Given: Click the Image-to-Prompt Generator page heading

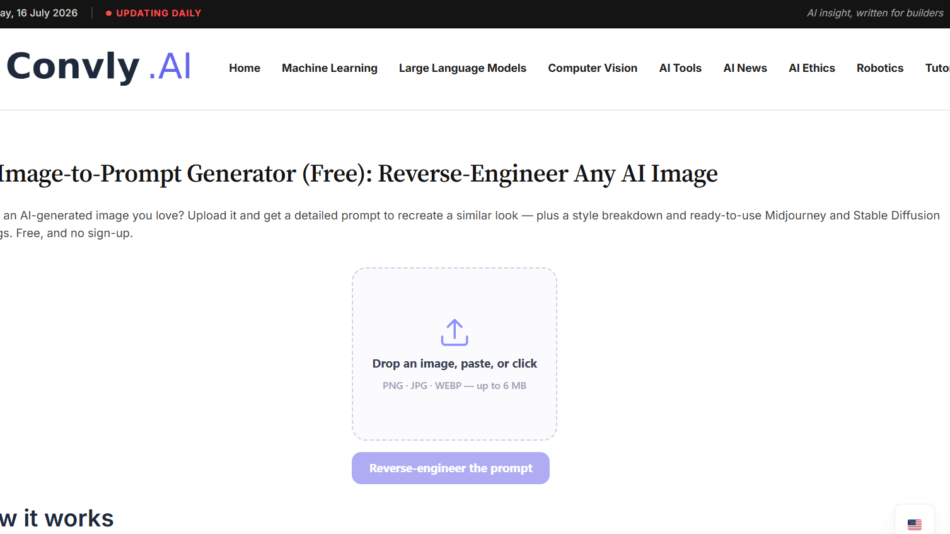Looking at the screenshot, I should (359, 174).
